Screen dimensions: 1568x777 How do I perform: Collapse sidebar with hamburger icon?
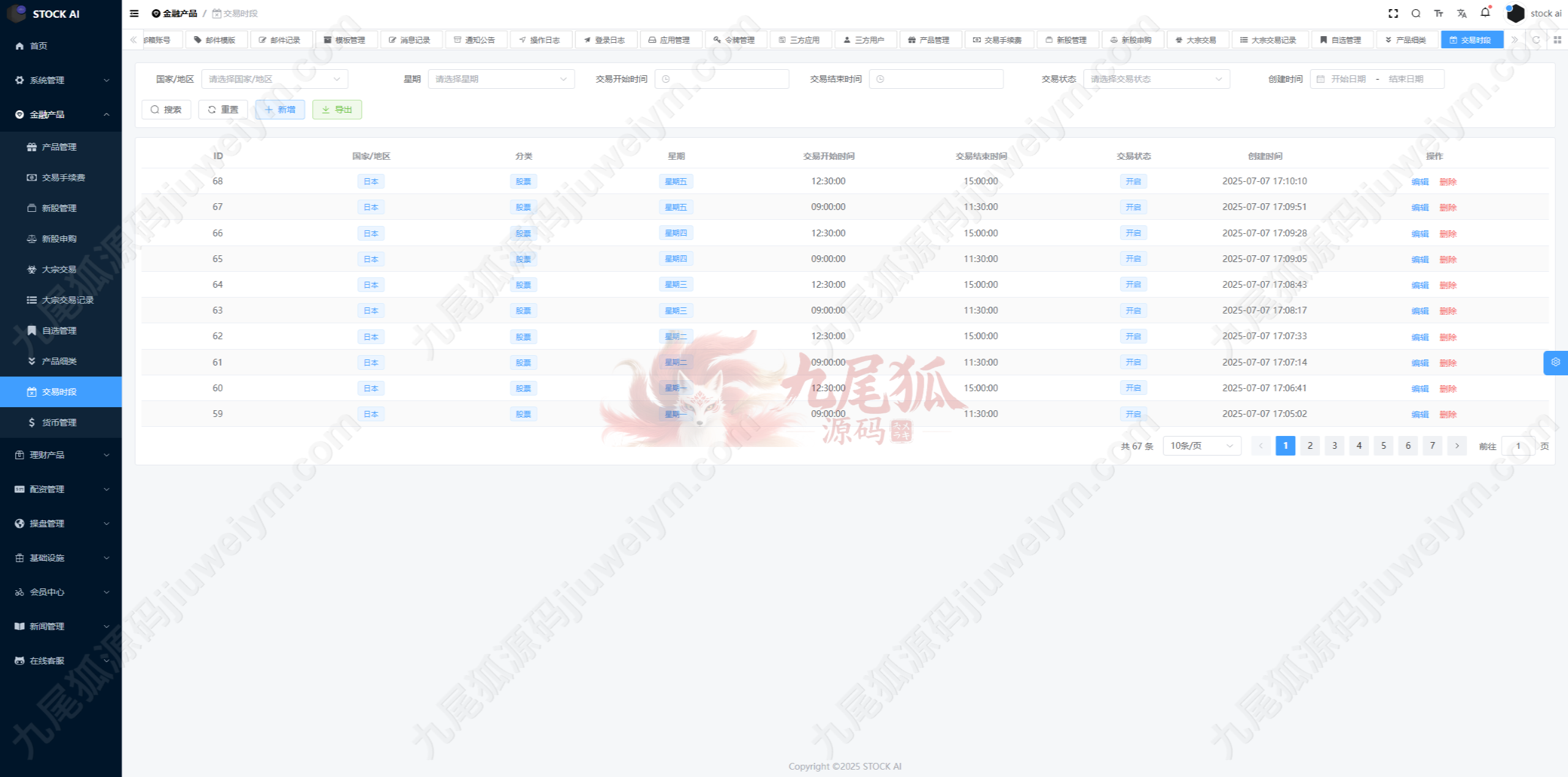pos(134,13)
